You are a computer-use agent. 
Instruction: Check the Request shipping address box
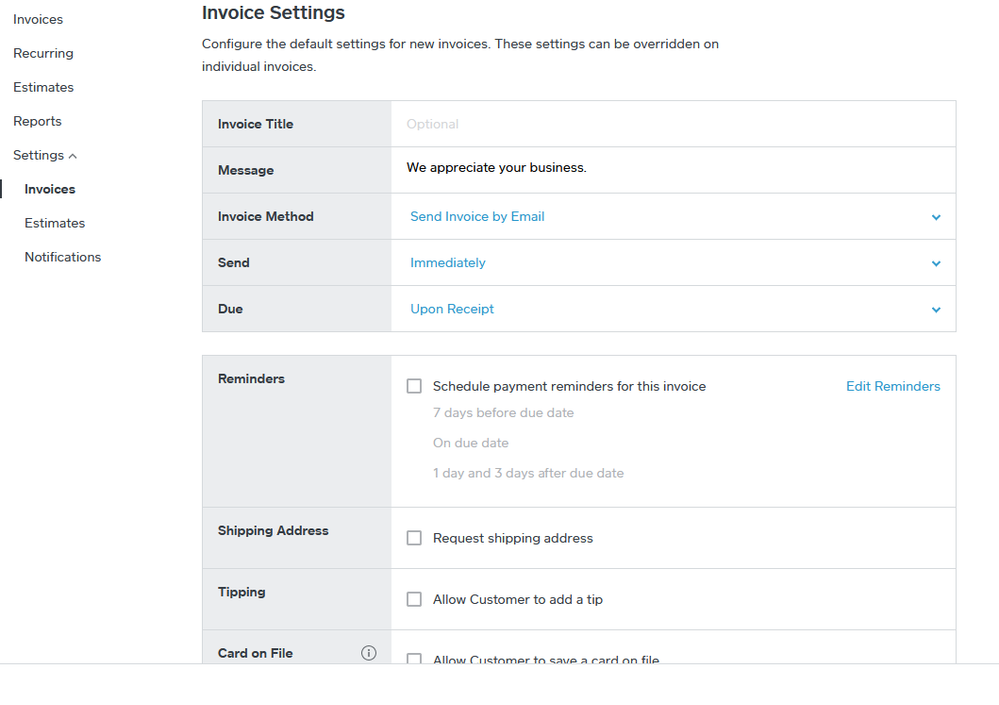pos(414,538)
